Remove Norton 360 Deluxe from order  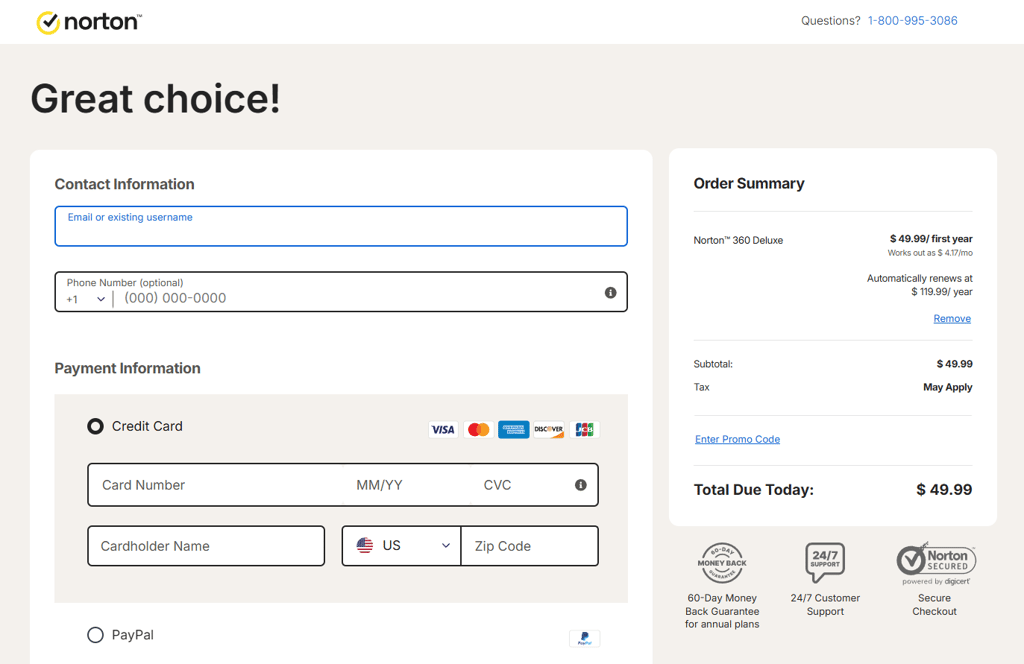pos(952,319)
